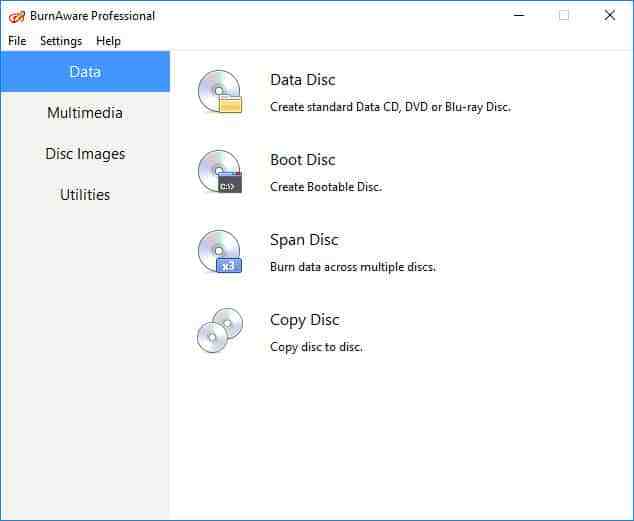The image size is (634, 521).
Task: Open the Help menu
Action: (x=108, y=41)
